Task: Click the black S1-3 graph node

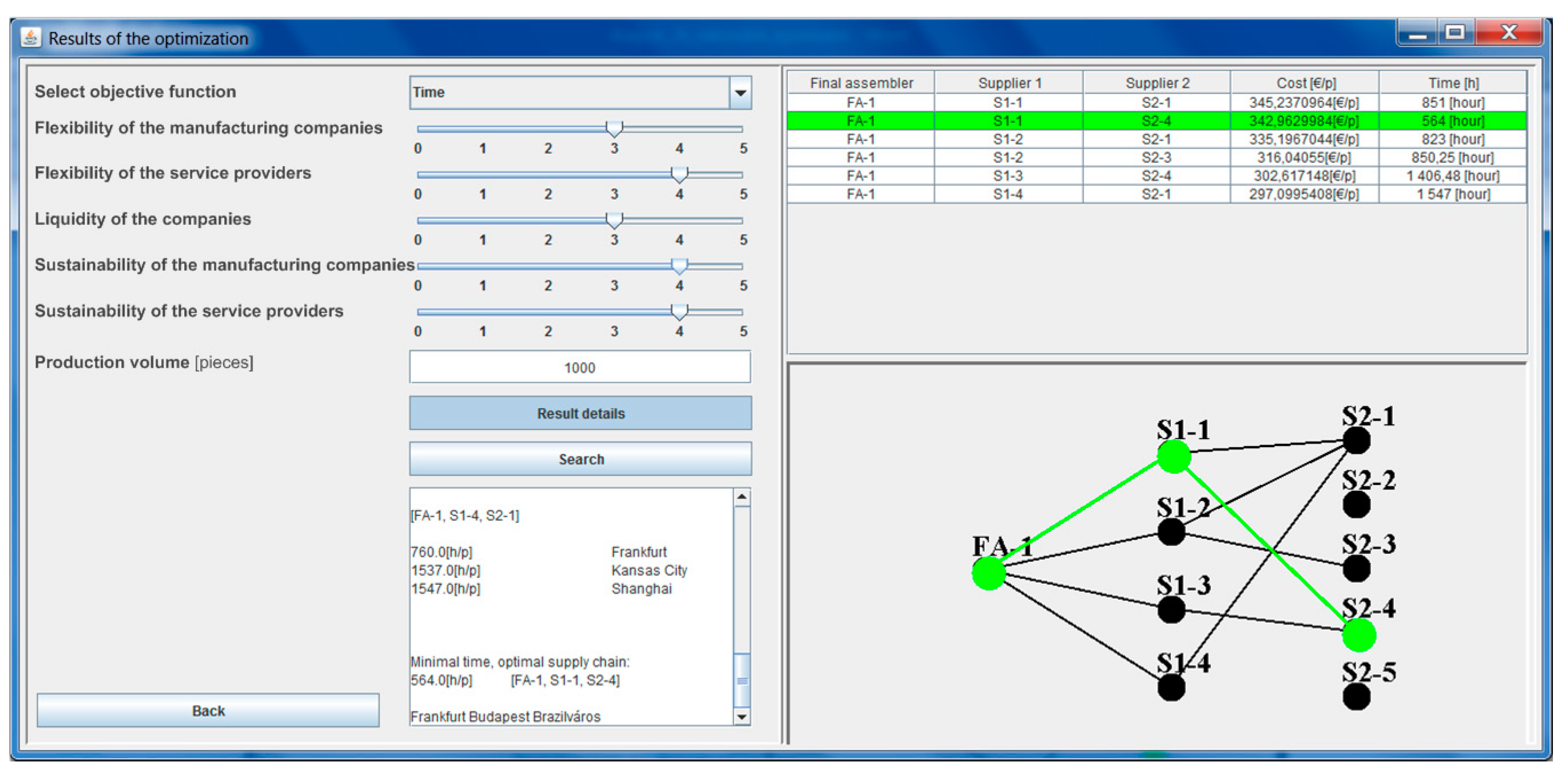Action: tap(1171, 610)
